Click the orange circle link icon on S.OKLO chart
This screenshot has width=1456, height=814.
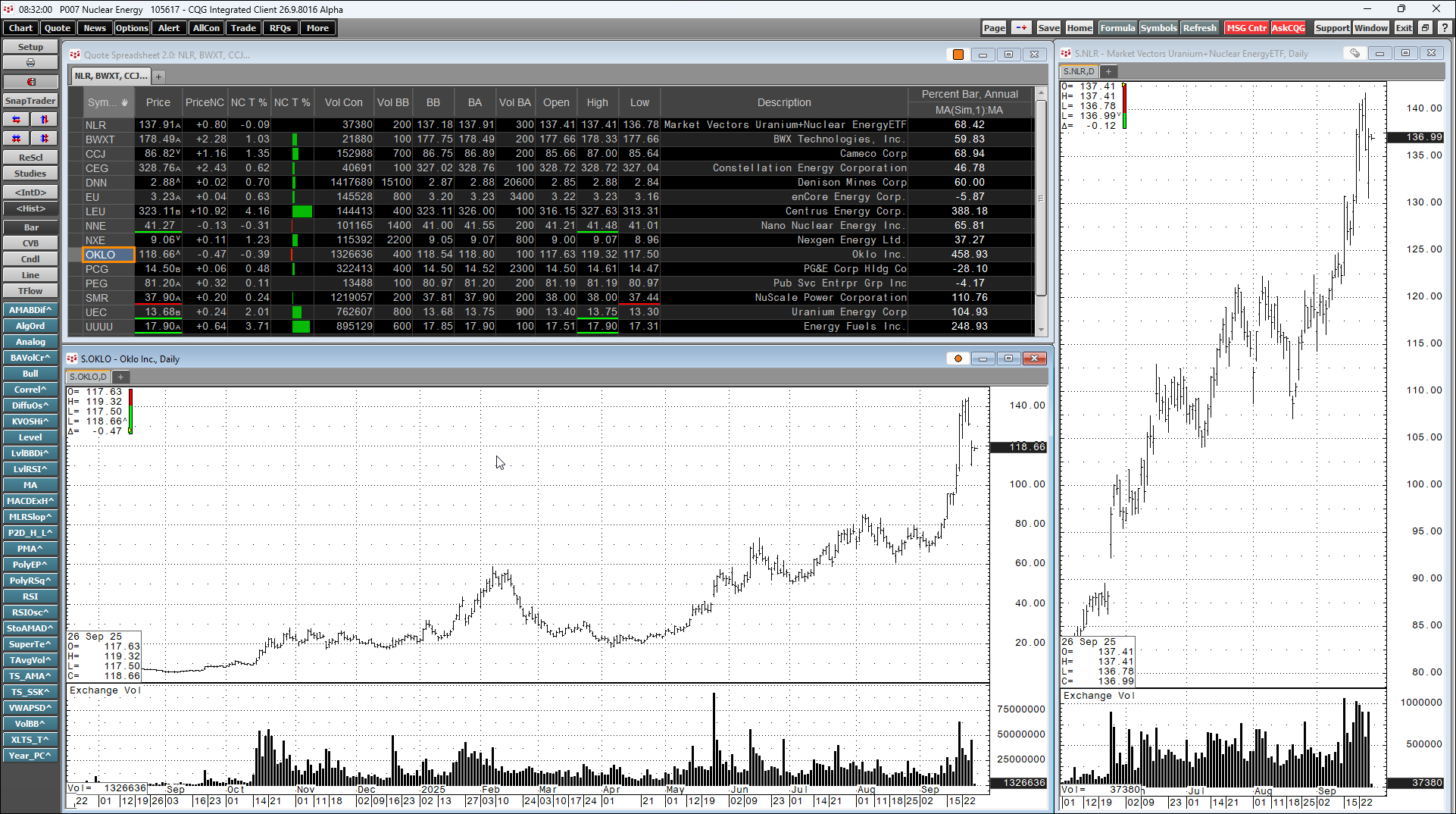[958, 358]
